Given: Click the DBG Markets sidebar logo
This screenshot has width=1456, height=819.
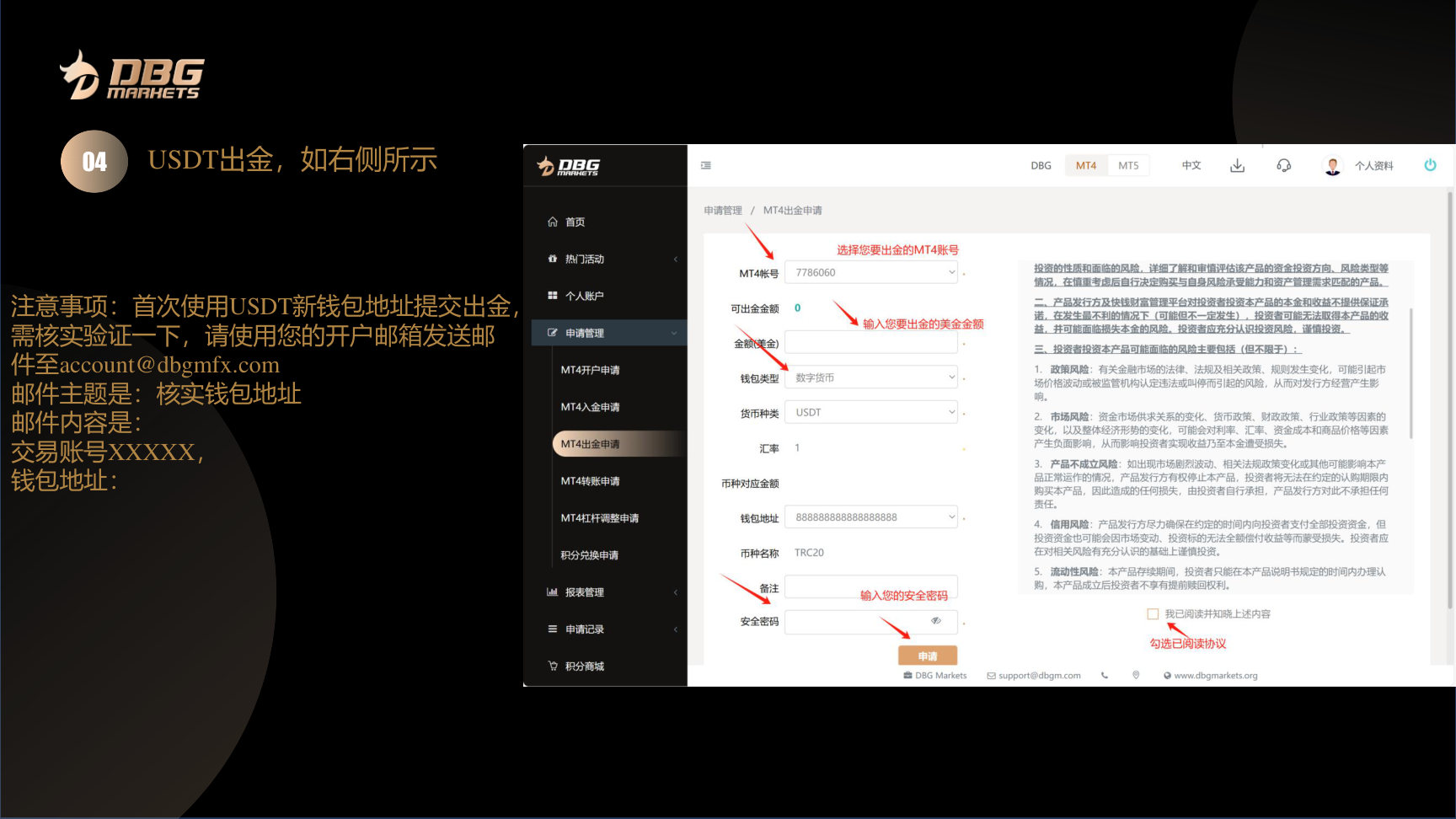Looking at the screenshot, I should click(x=568, y=166).
